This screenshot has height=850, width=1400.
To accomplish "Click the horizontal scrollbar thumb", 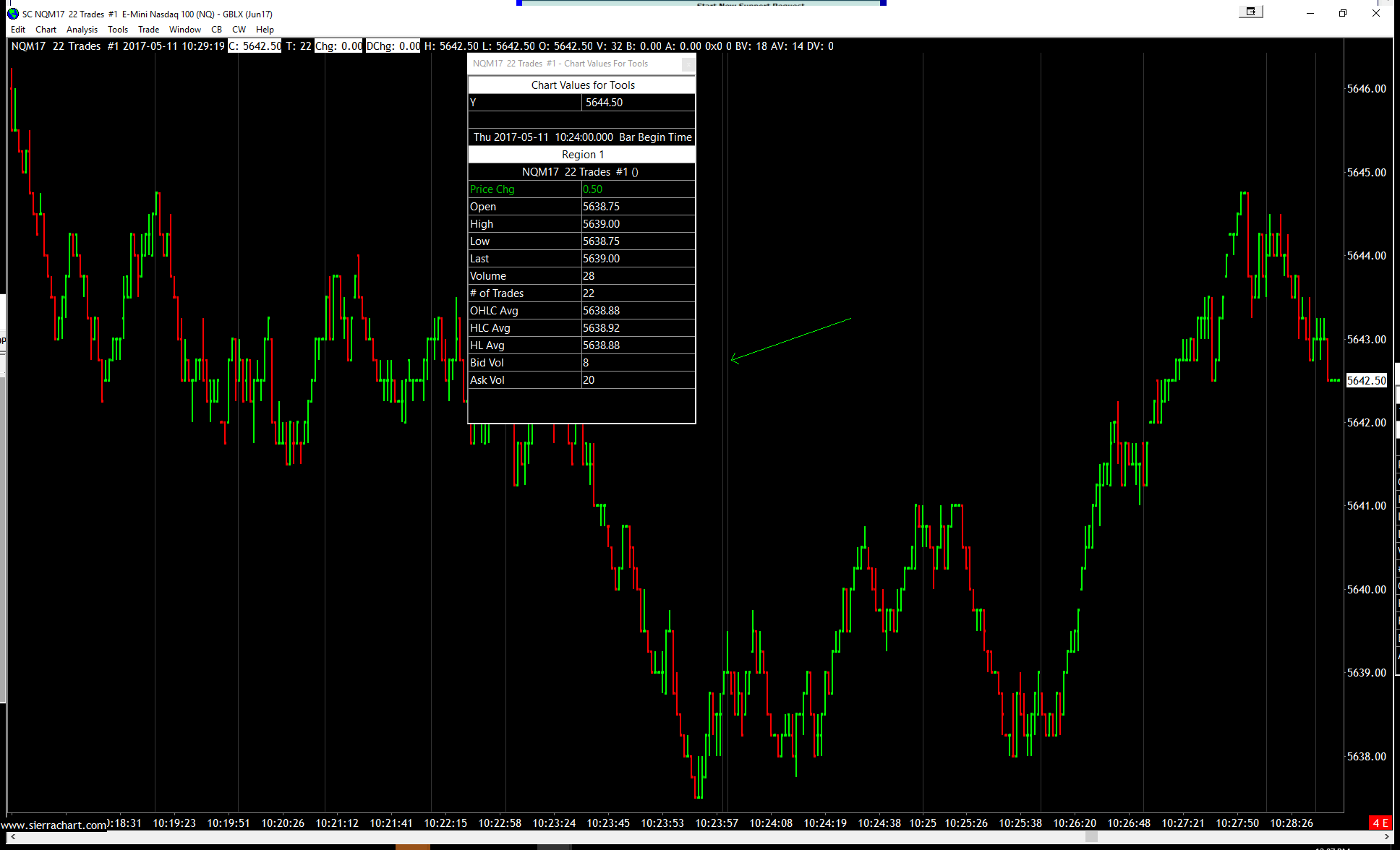I will (1091, 837).
